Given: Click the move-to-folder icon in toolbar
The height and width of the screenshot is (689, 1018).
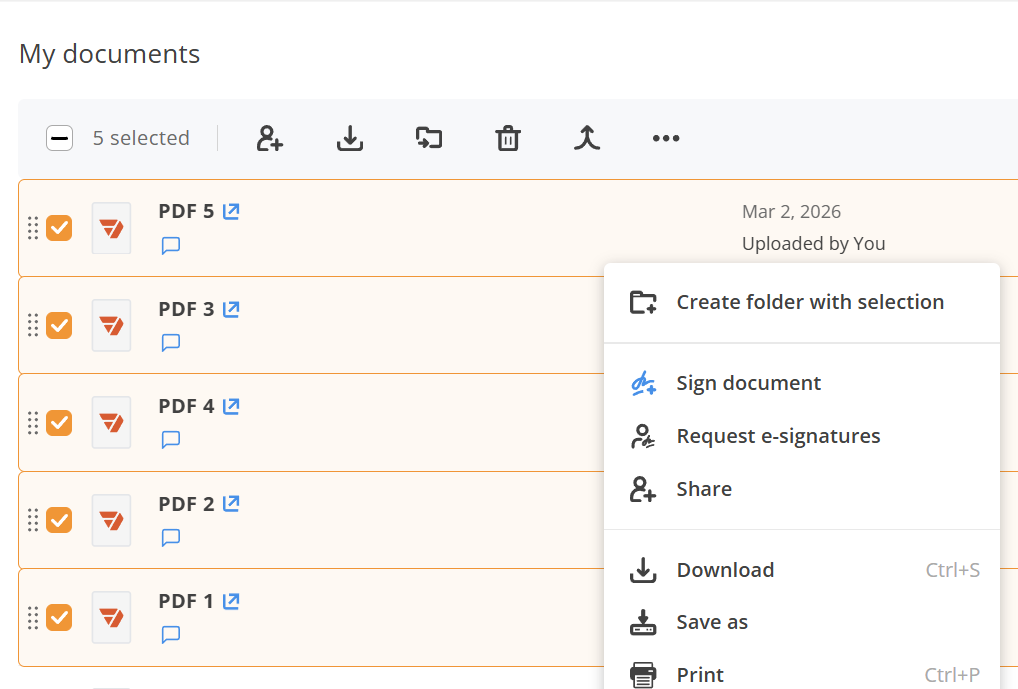Looking at the screenshot, I should [429, 138].
